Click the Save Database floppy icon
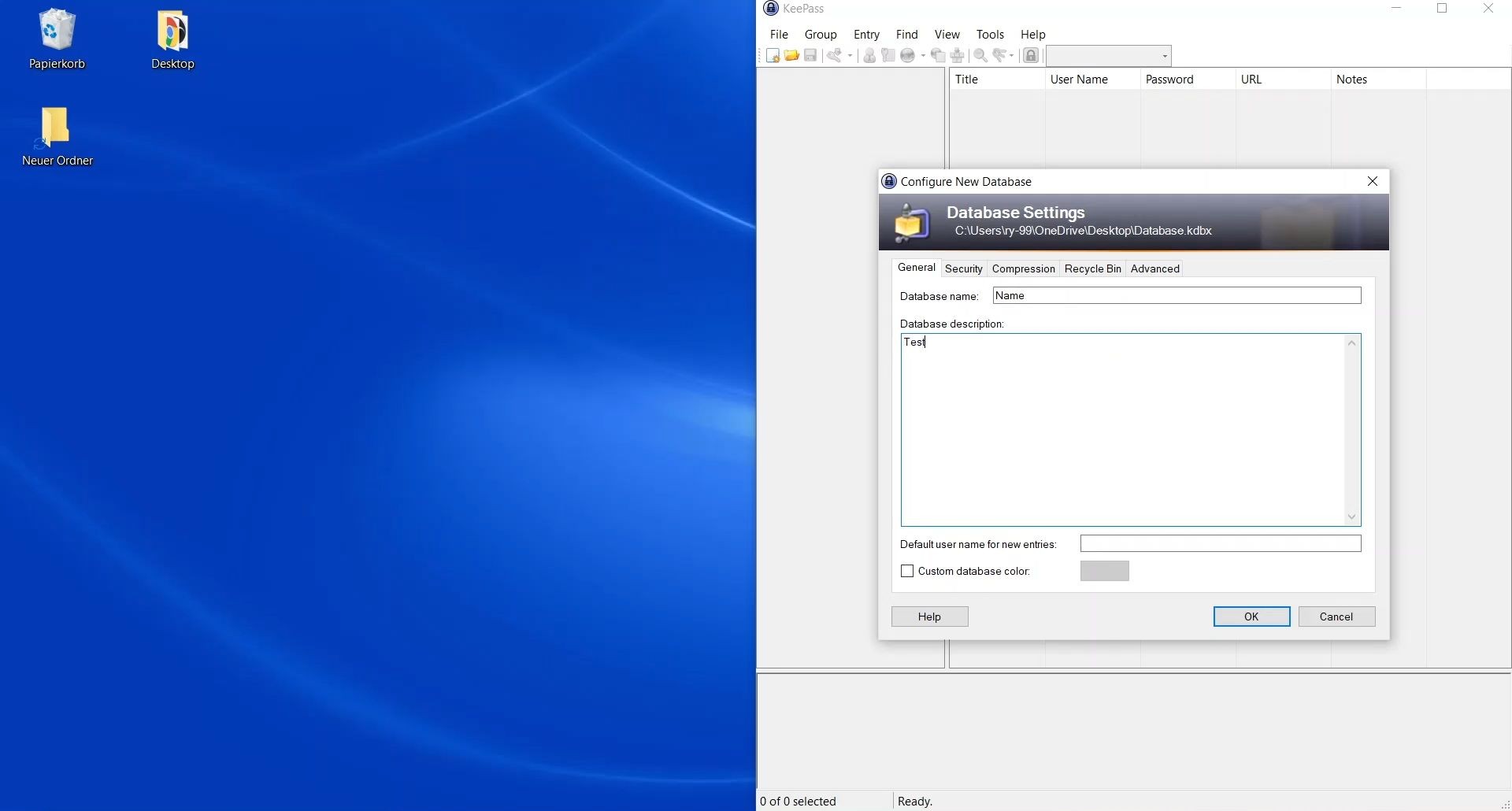Screen dimensions: 1512x811 [810, 55]
